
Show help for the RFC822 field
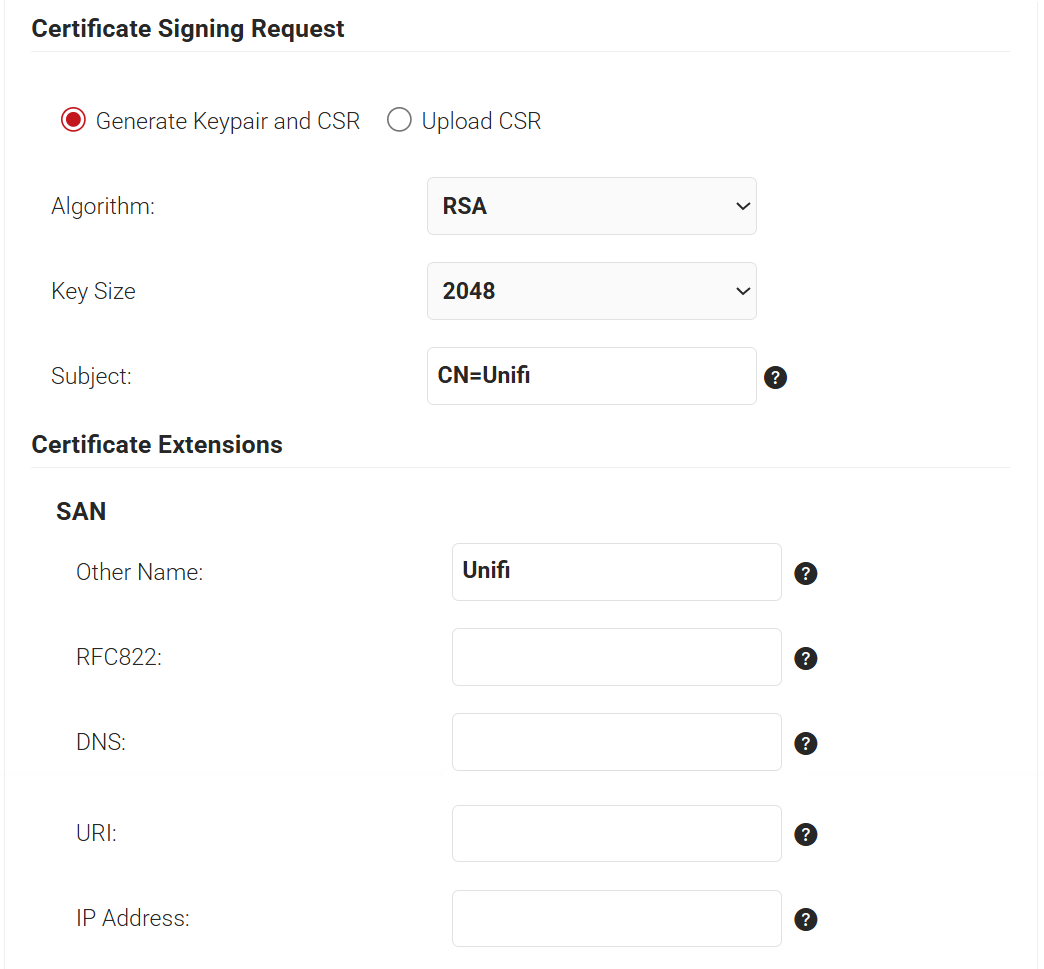pyautogui.click(x=806, y=658)
